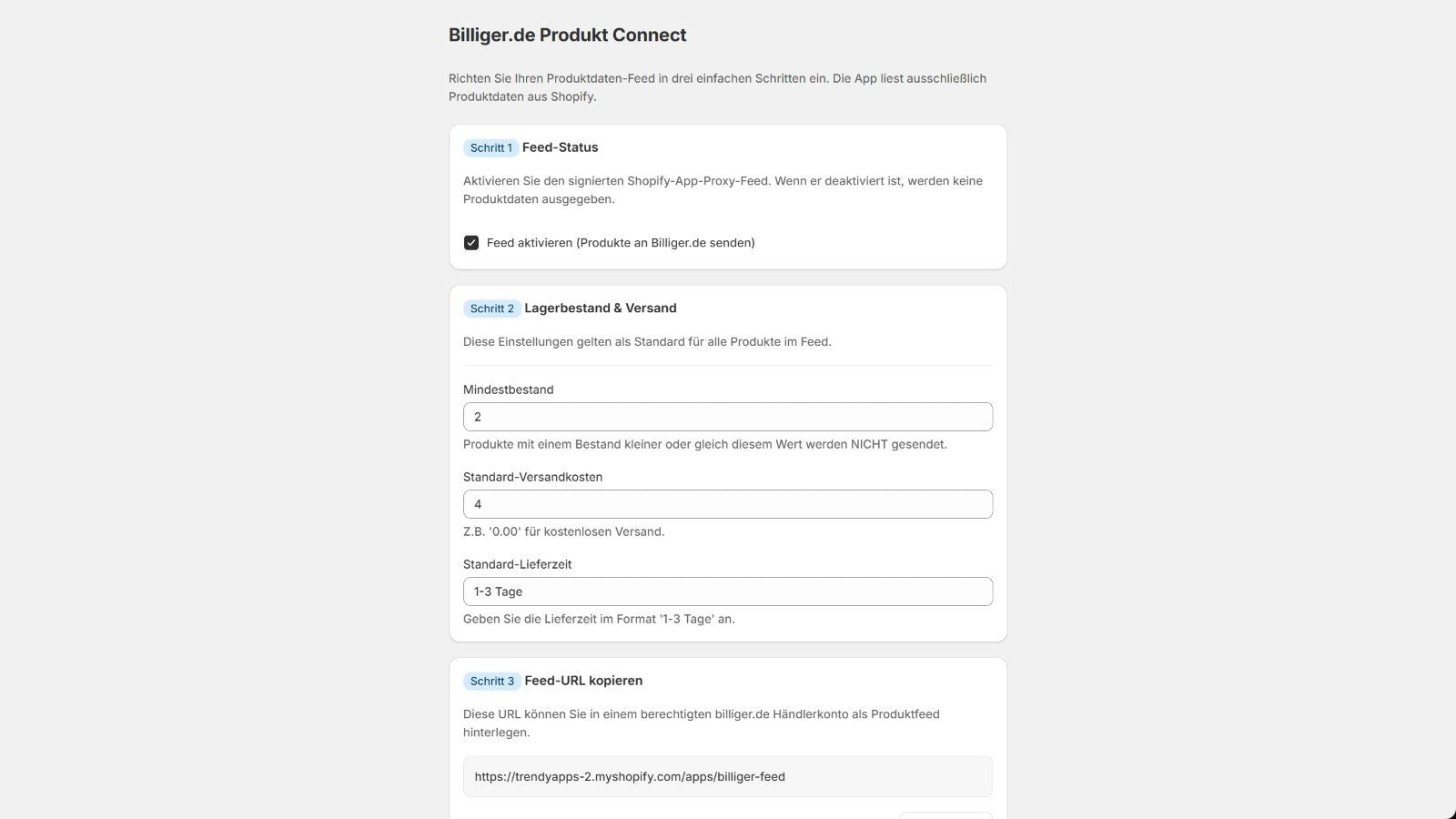Click the Feed aktivieren checkbox label text

[621, 243]
